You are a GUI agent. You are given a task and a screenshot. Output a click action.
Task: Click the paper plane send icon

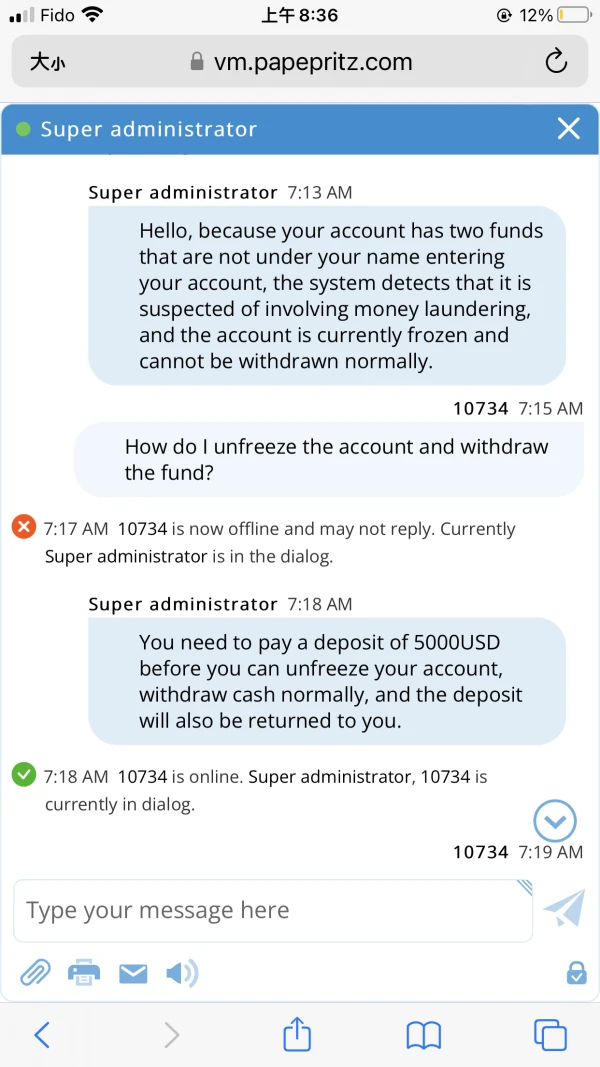563,908
